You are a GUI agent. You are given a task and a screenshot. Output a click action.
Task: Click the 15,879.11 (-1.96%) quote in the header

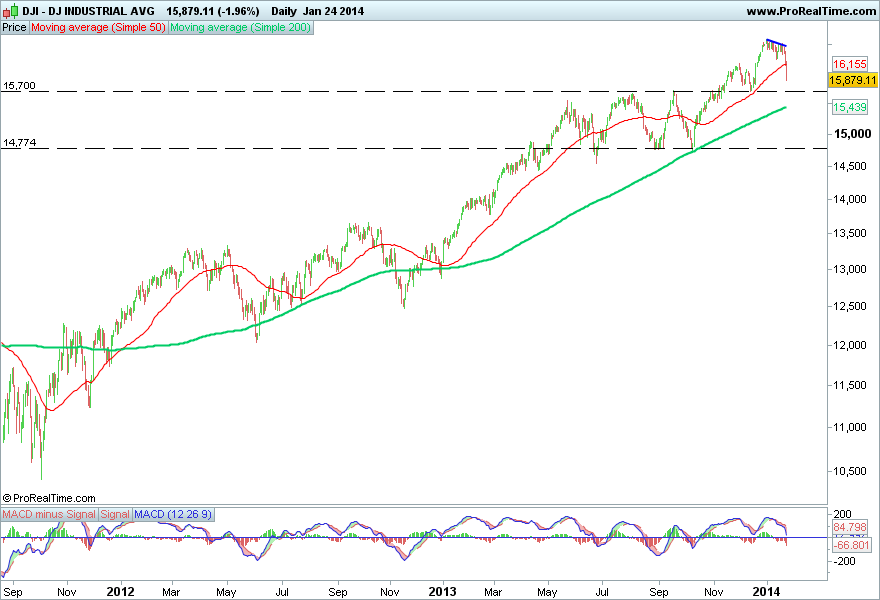click(213, 11)
